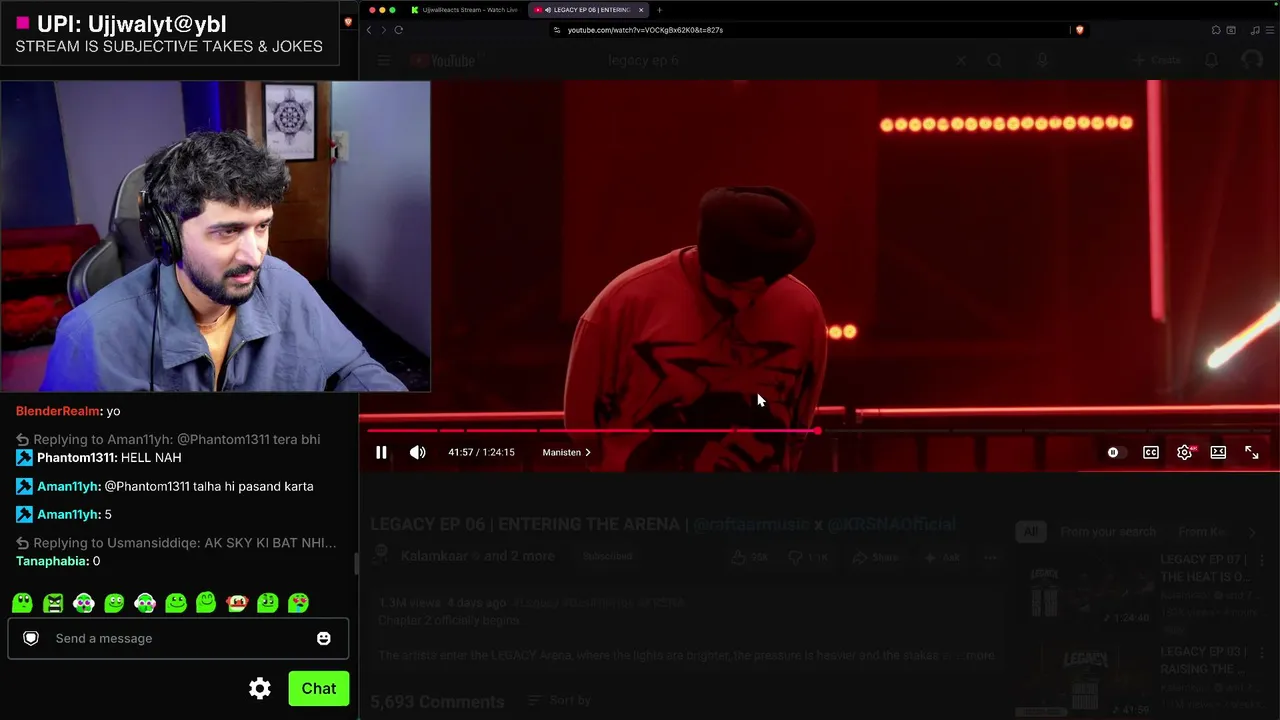
Task: Go forward with the browser forward arrow
Action: point(383,30)
